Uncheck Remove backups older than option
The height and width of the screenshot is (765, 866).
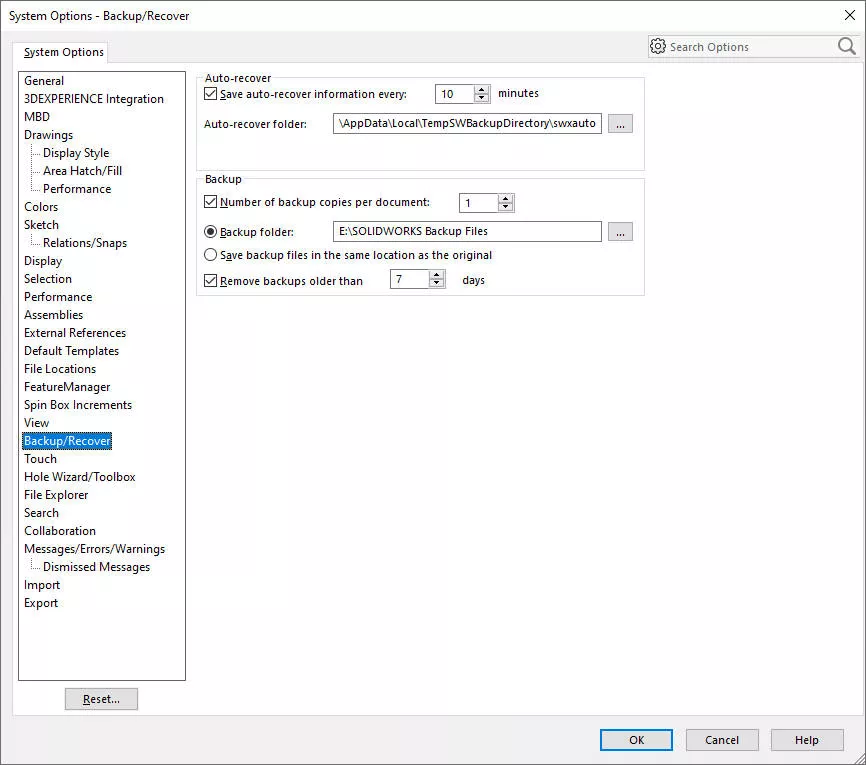[209, 278]
